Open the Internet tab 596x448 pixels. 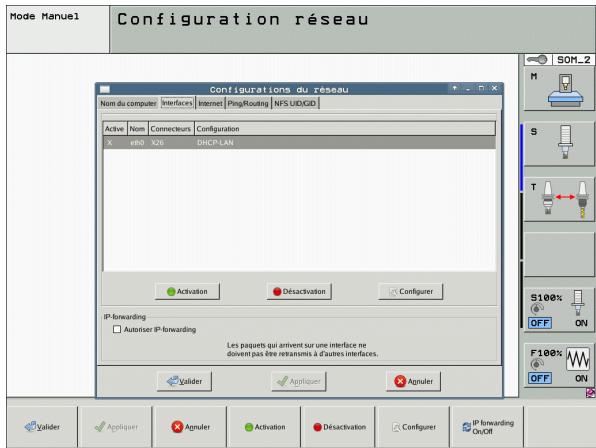pos(210,103)
